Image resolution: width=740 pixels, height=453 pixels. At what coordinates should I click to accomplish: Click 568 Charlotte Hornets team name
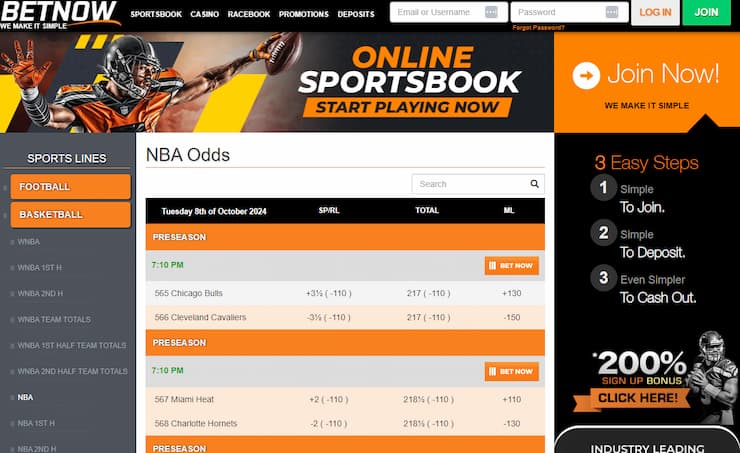click(x=196, y=424)
